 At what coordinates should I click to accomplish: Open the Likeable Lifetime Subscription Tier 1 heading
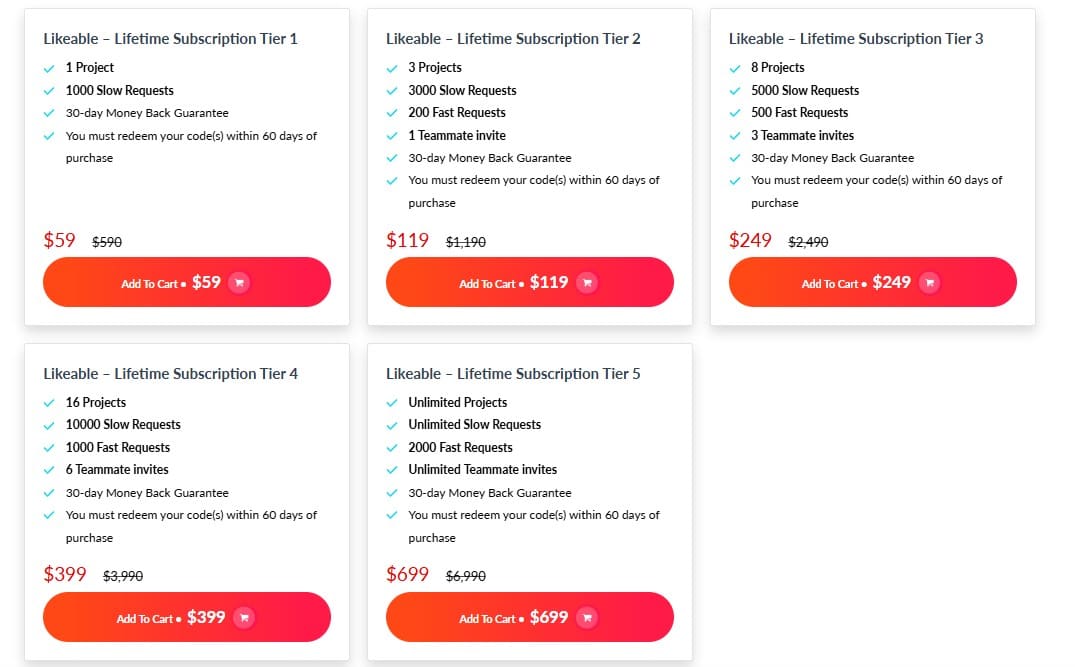tap(172, 38)
